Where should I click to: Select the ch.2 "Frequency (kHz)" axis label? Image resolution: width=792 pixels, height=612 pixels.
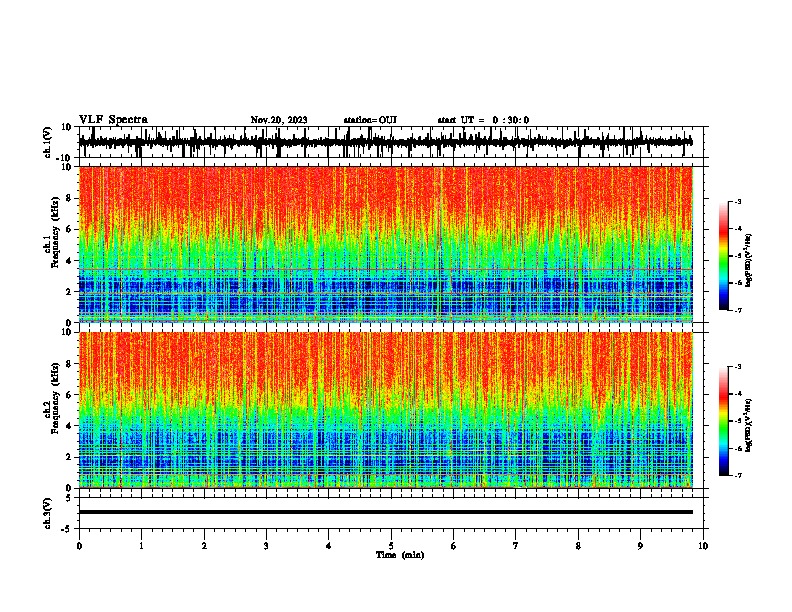pos(55,398)
